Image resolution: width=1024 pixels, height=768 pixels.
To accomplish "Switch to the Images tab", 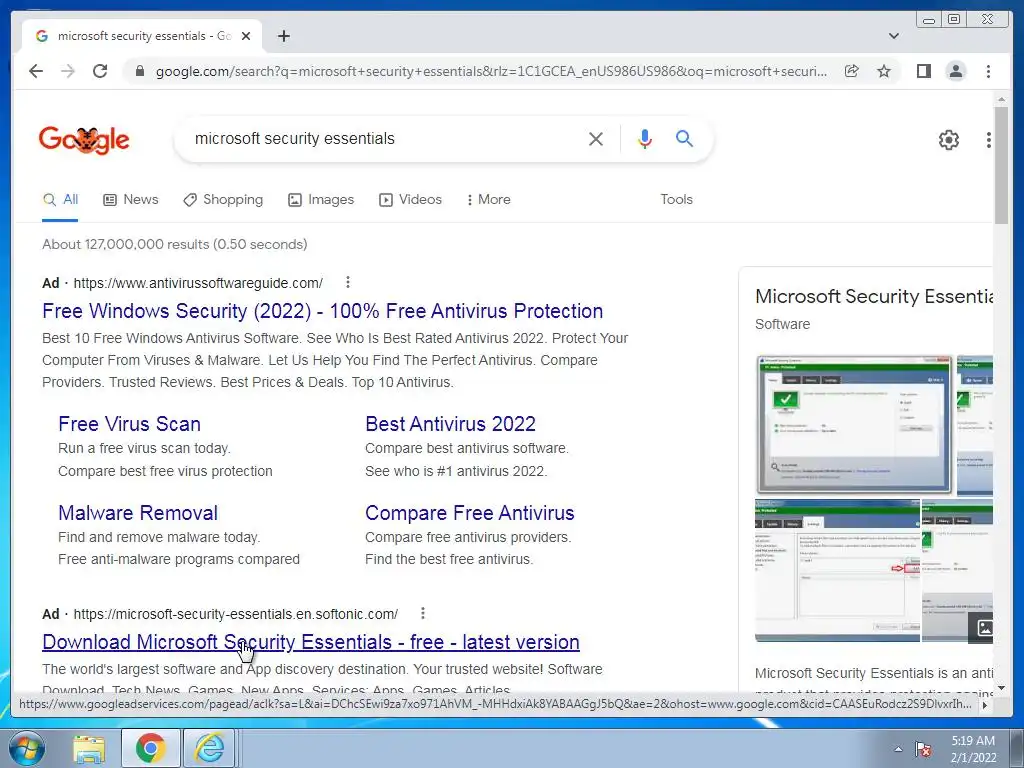I will (x=321, y=199).
